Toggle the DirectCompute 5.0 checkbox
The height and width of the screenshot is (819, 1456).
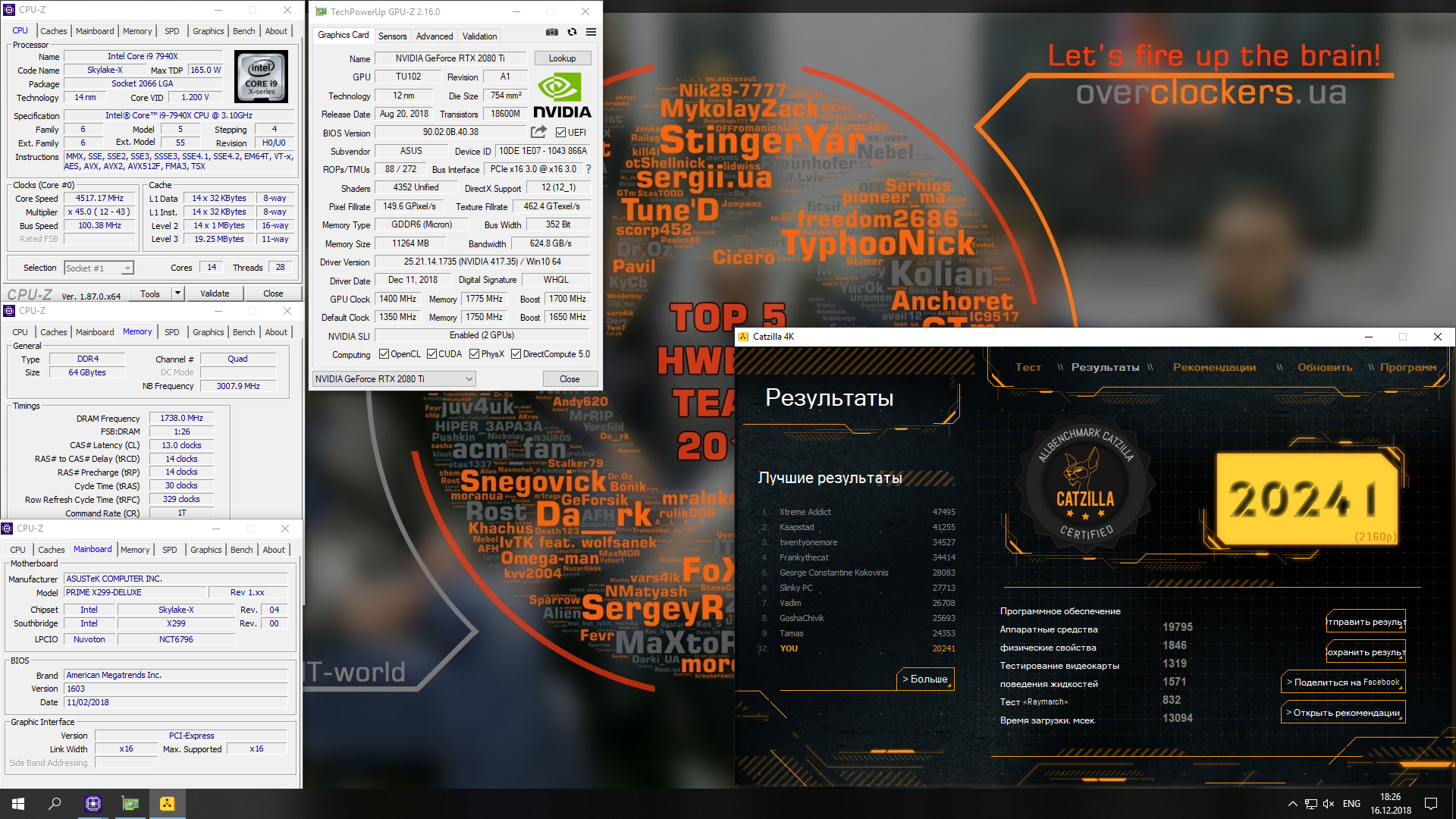click(516, 354)
